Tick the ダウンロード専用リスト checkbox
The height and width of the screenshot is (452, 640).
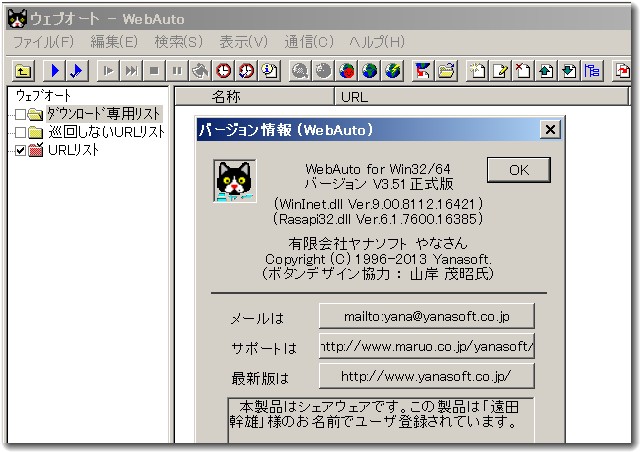pyautogui.click(x=21, y=115)
